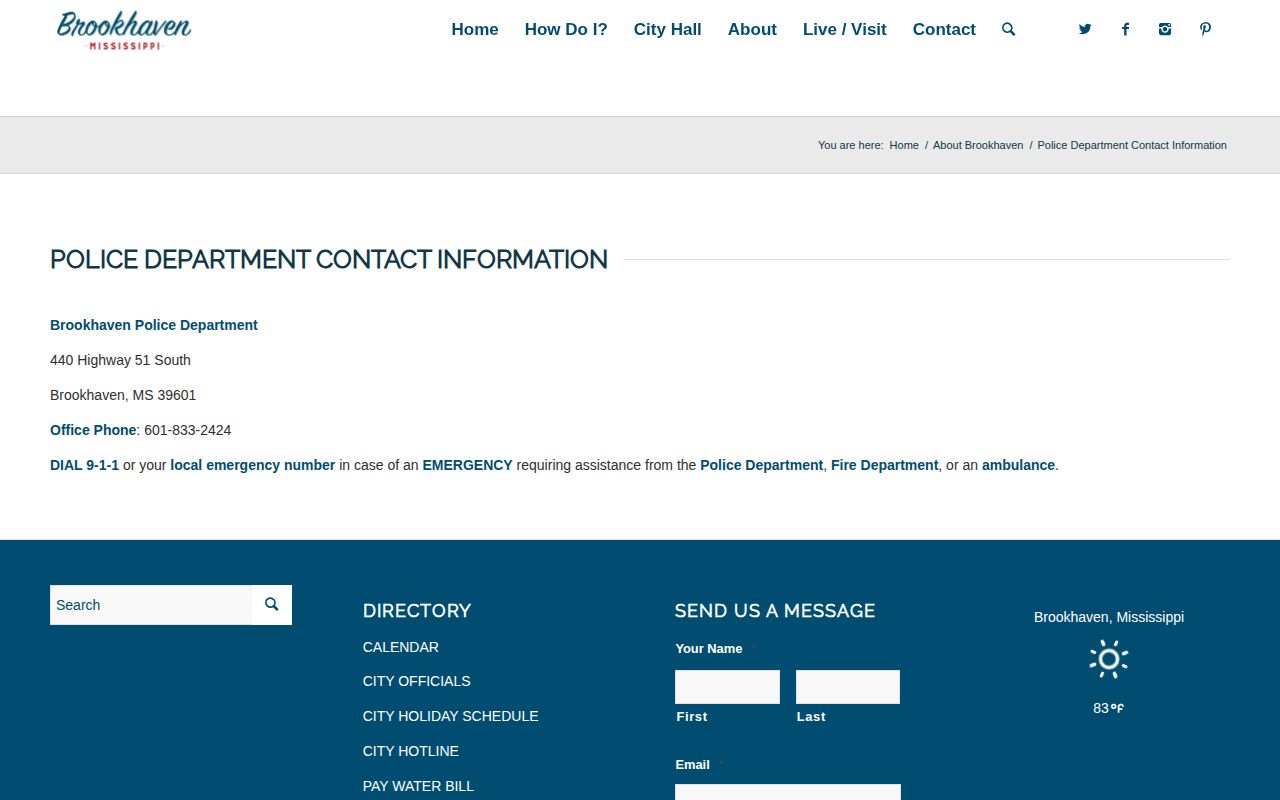Open the Pinterest icon in header
Image resolution: width=1280 pixels, height=800 pixels.
coord(1205,29)
